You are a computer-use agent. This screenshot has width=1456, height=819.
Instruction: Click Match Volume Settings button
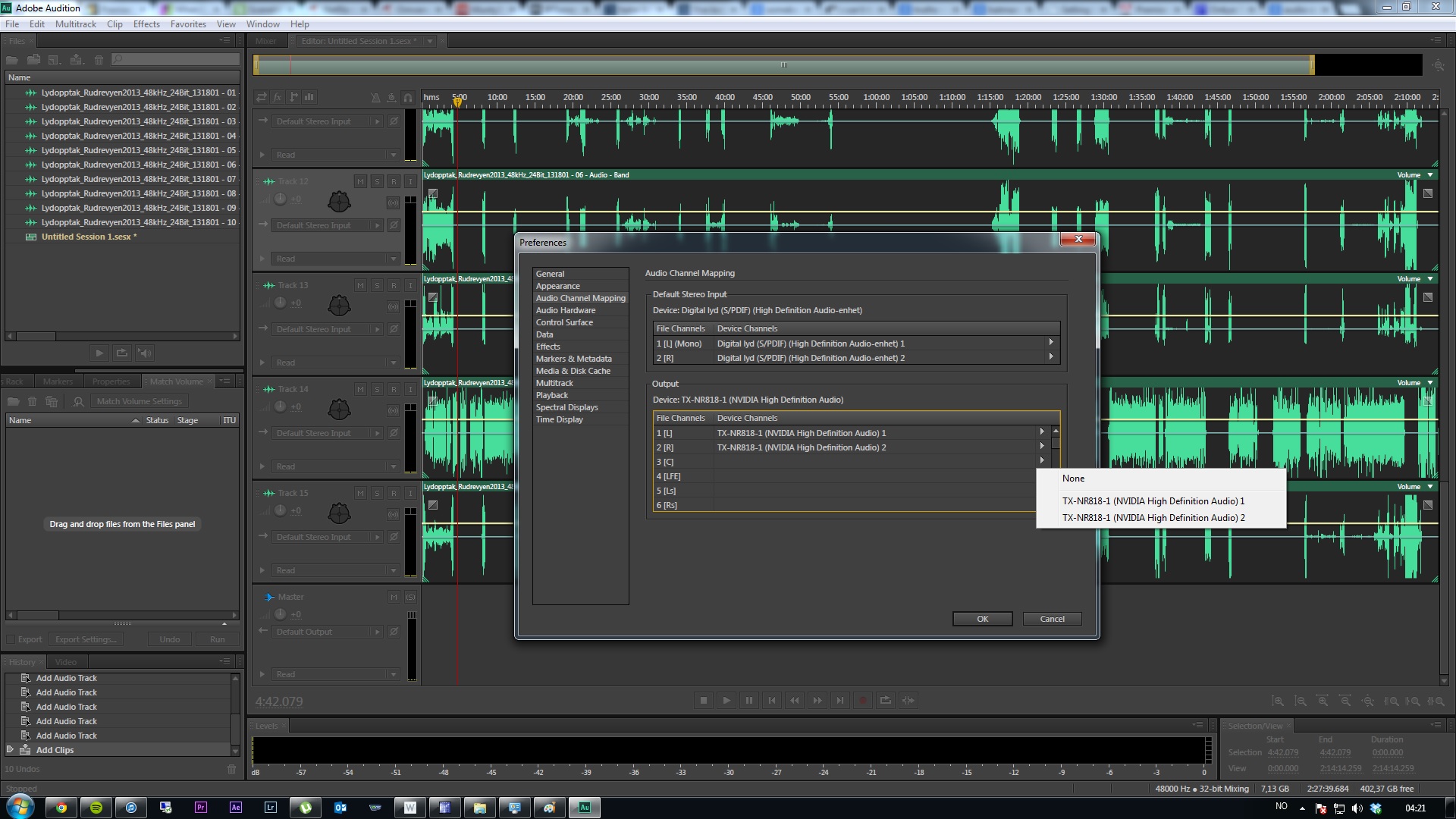click(140, 401)
